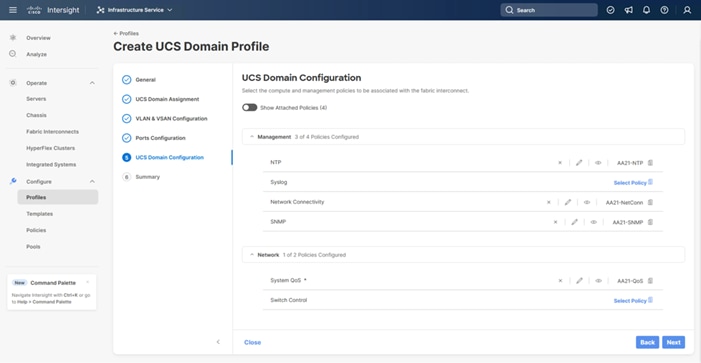Open Templates in the sidebar
The height and width of the screenshot is (363, 701).
point(39,214)
